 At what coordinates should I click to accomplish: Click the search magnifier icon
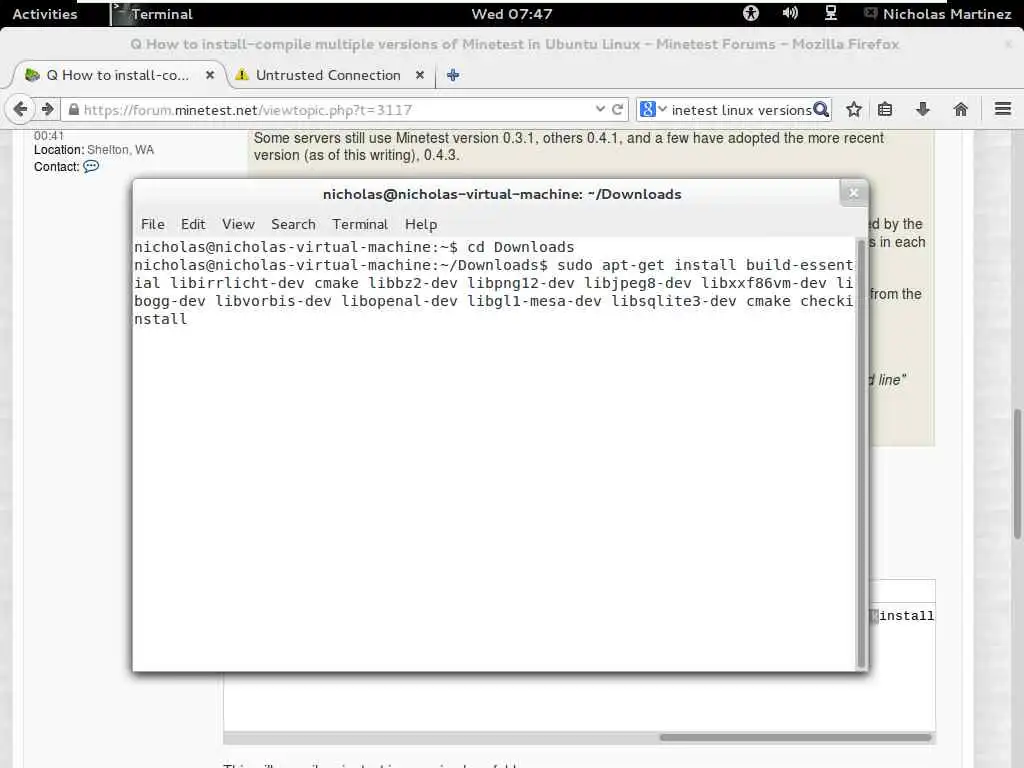(820, 110)
